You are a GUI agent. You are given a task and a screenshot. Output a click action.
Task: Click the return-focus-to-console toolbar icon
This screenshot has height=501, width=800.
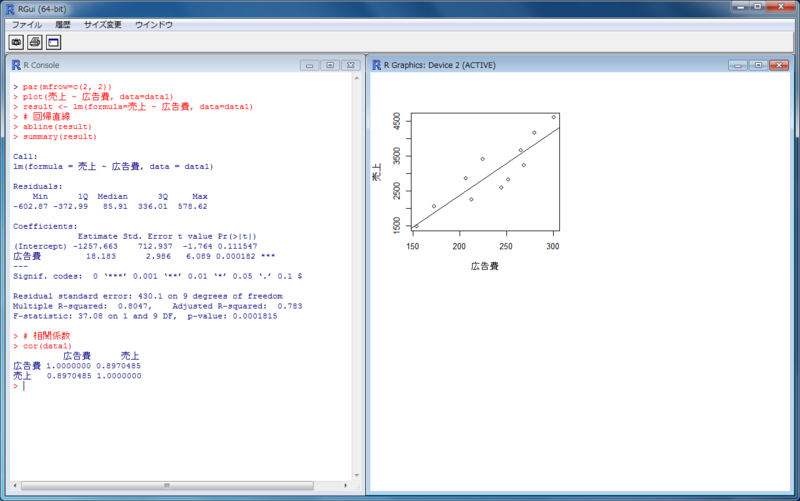(54, 42)
